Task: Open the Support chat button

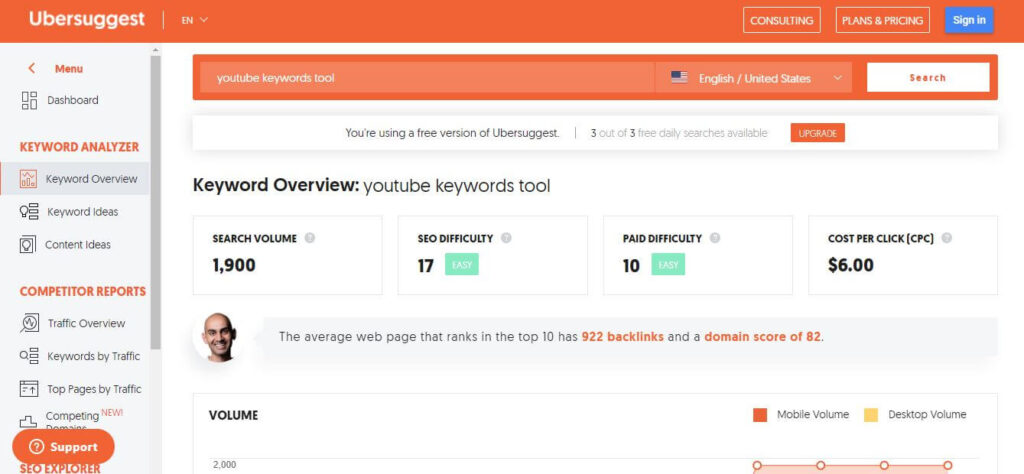Action: click(63, 447)
